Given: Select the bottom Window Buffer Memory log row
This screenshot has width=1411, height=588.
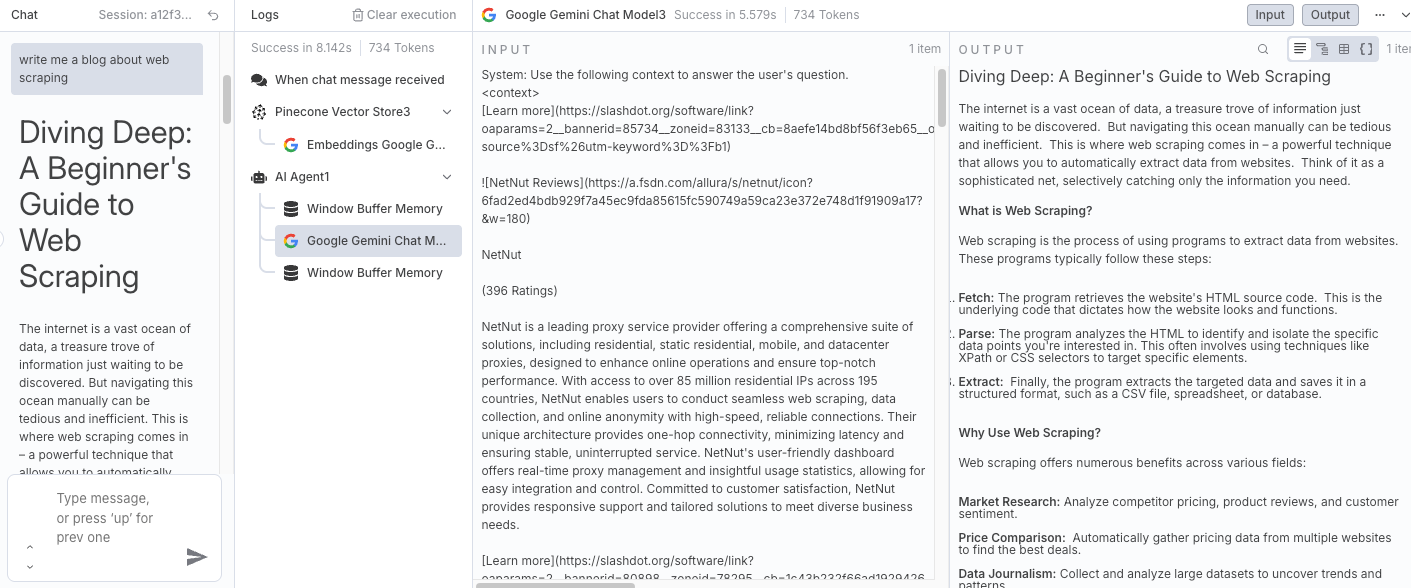Looking at the screenshot, I should coord(367,273).
